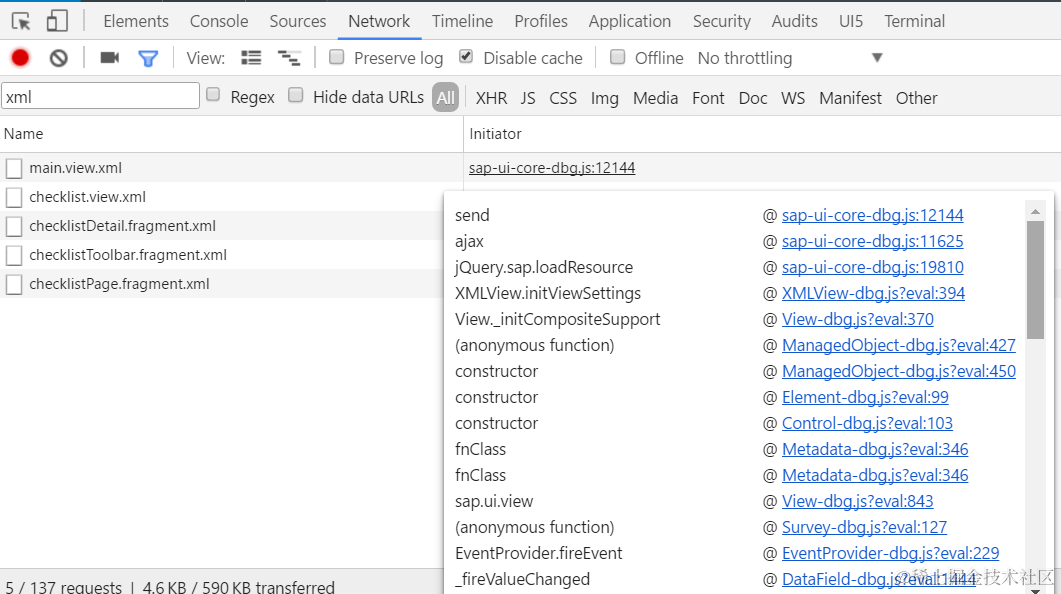Open link Element-dbg.js?eval:99

pos(865,397)
